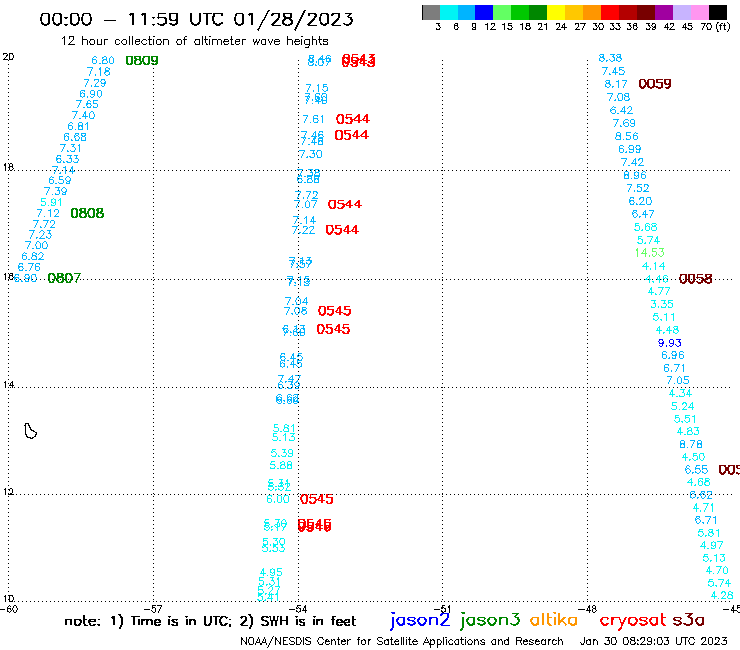Click the island outline on the map
Viewport: 740px width, 650px height.
30,431
